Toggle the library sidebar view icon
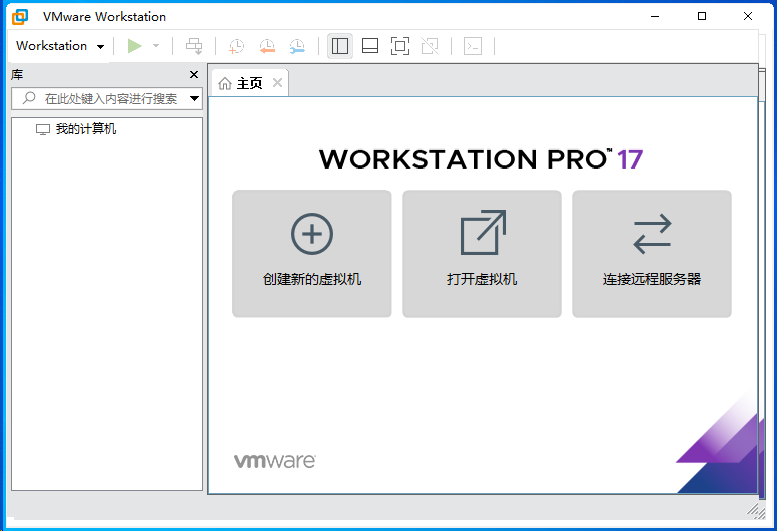This screenshot has width=777, height=531. (x=340, y=46)
